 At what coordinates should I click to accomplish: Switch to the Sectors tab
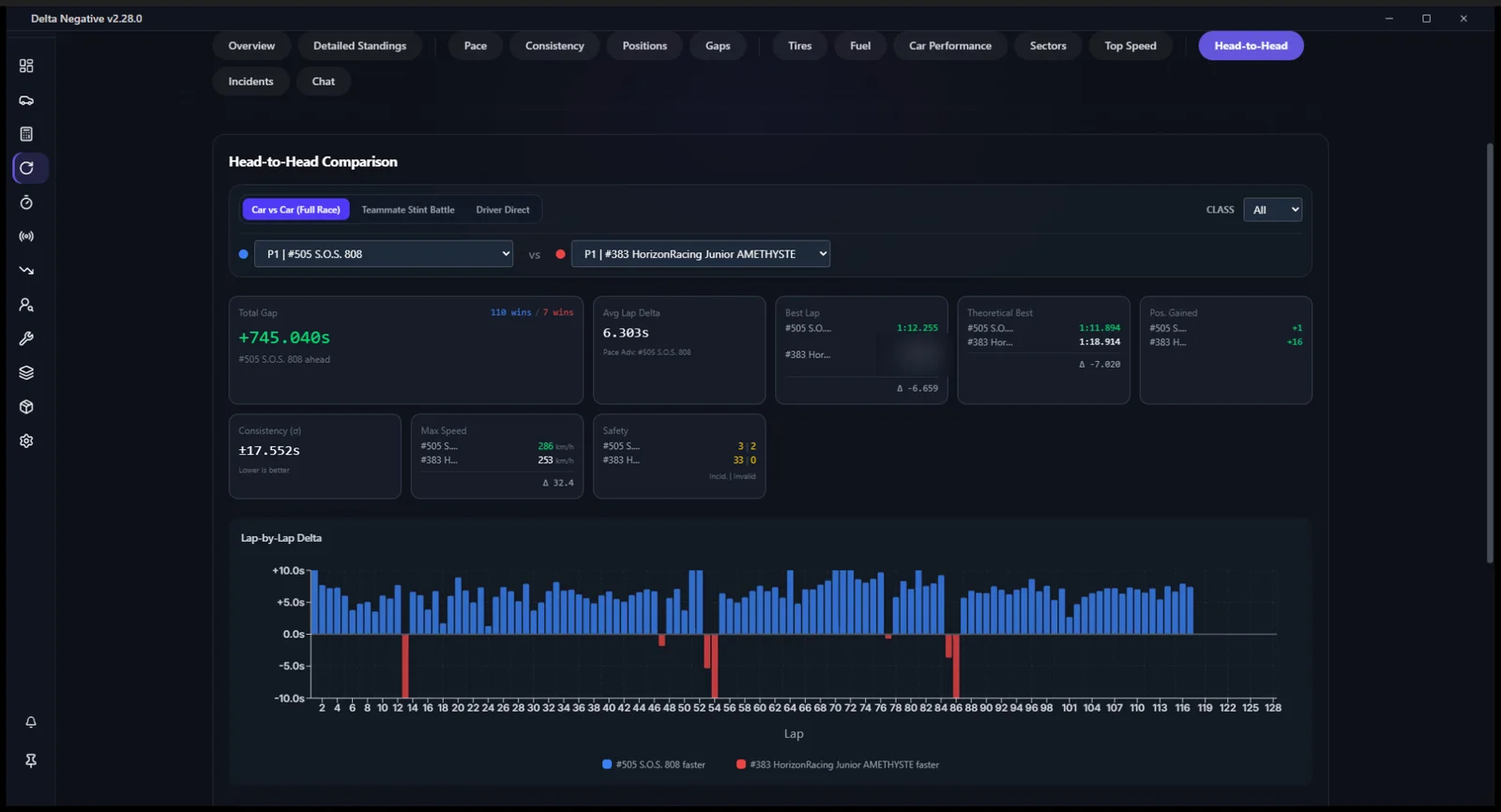tap(1048, 46)
